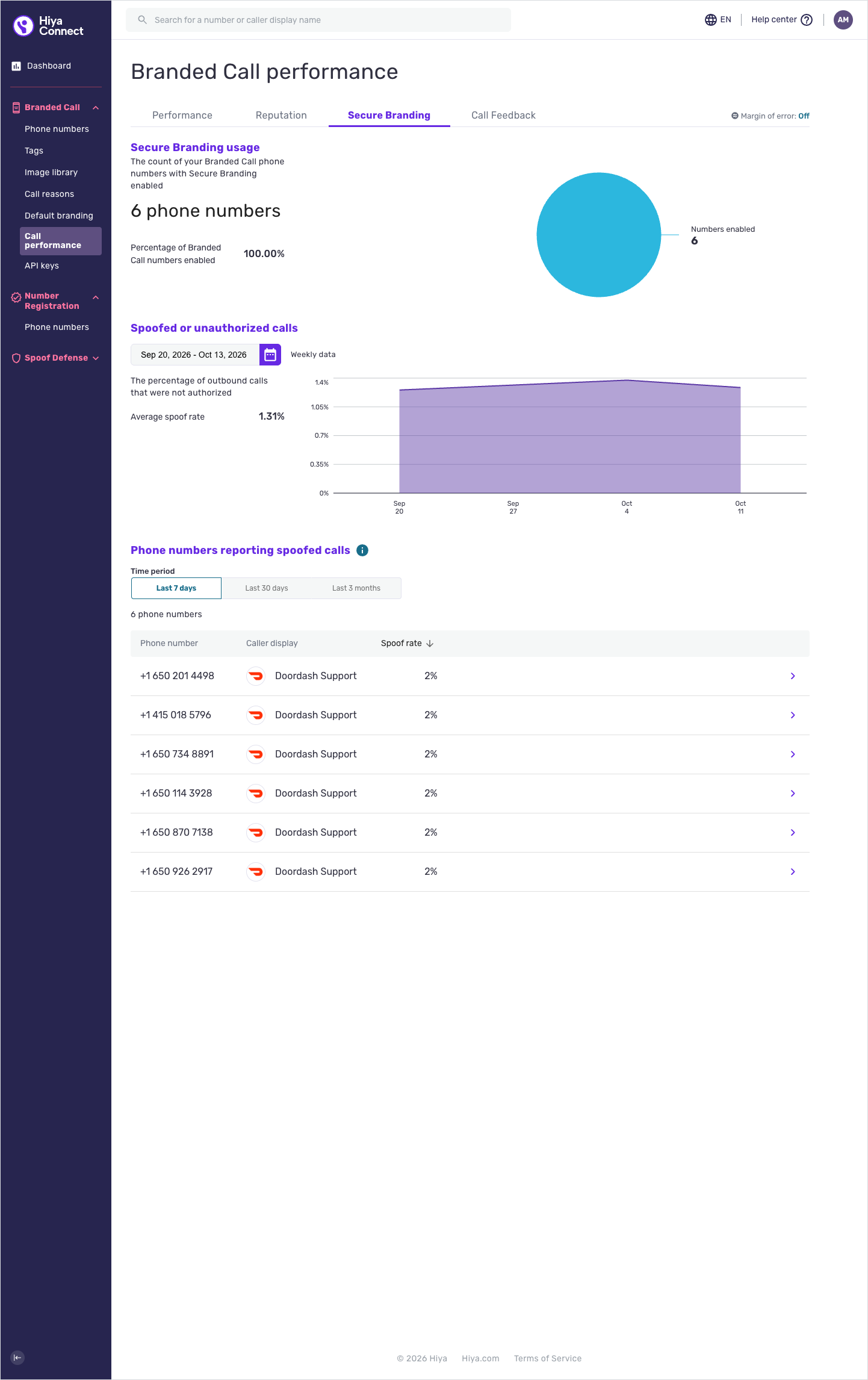This screenshot has width=868, height=1380.
Task: Select the Secure Branding tab
Action: [x=389, y=116]
